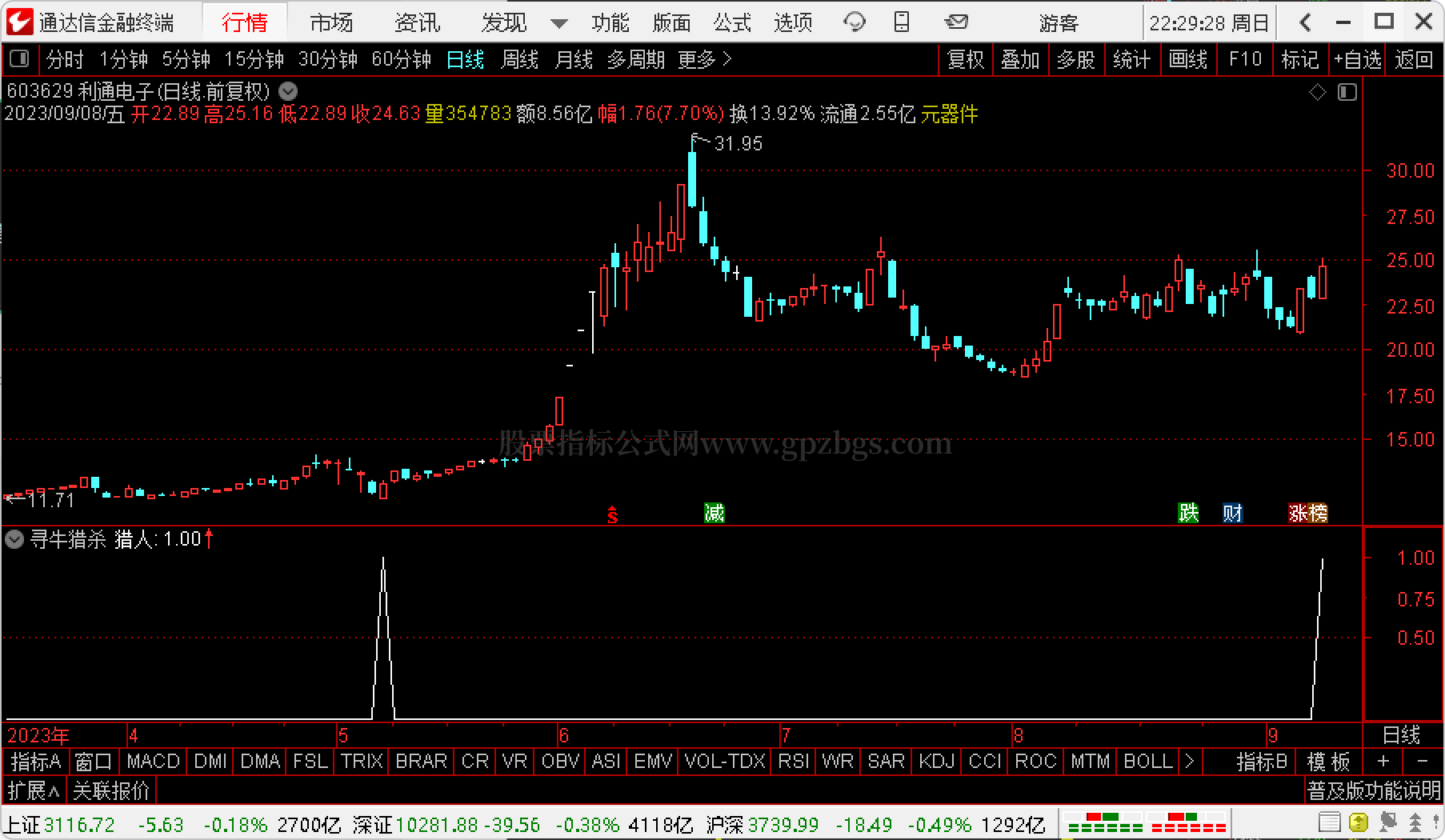Open the list window icon in status bar
This screenshot has height=840, width=1445.
[x=1329, y=822]
